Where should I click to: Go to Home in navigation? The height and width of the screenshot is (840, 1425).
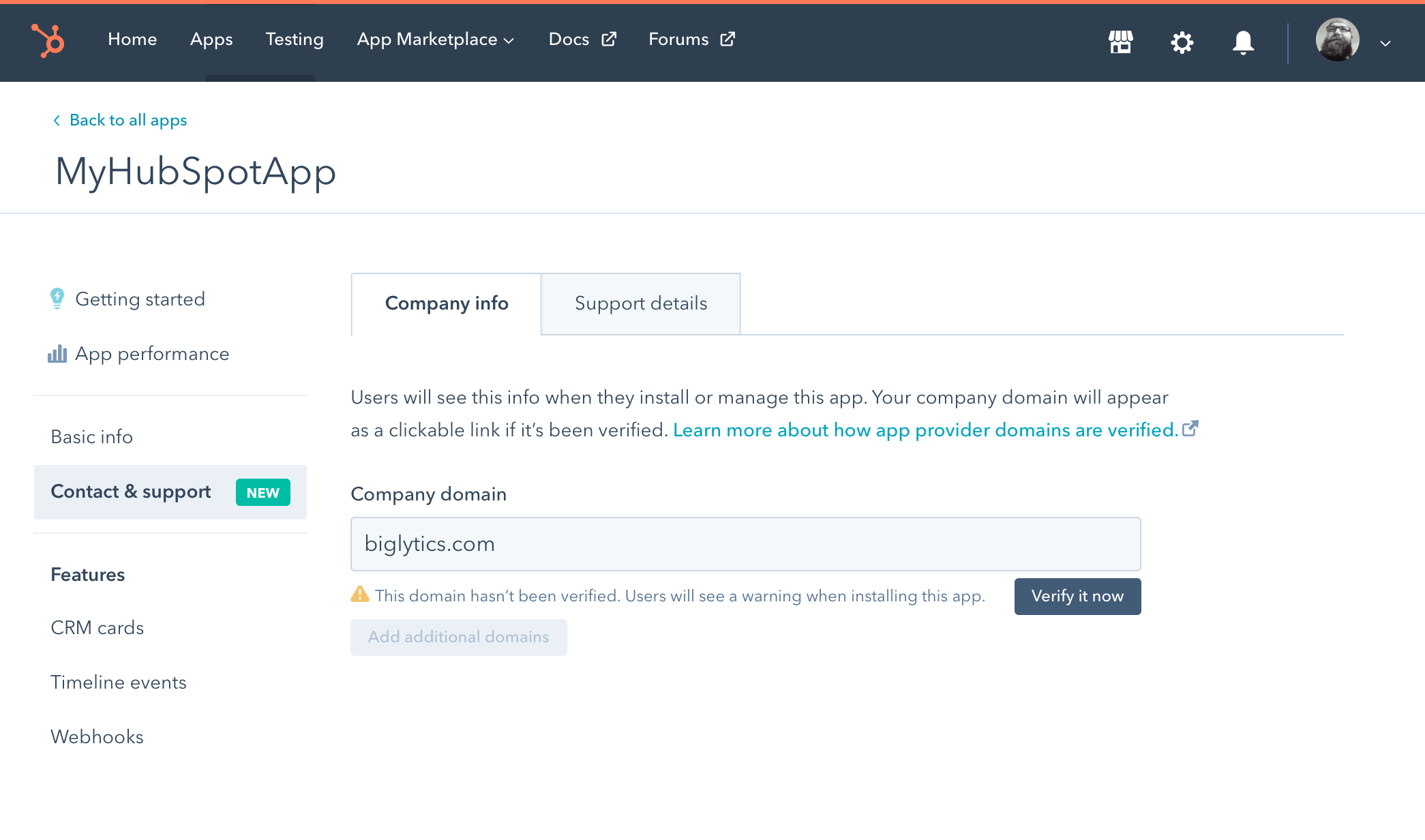pos(132,40)
